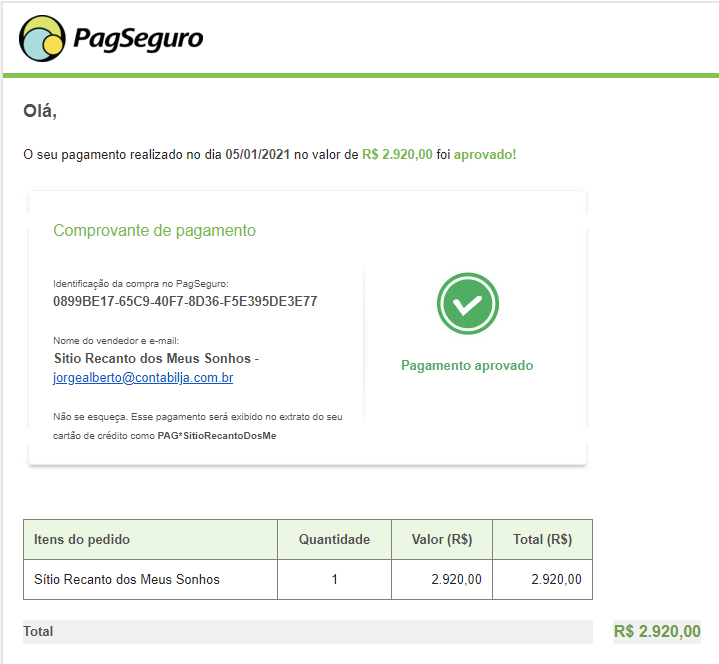
Task: Click the grand total 'R$ 2.920,00' at bottom right
Action: tap(657, 631)
